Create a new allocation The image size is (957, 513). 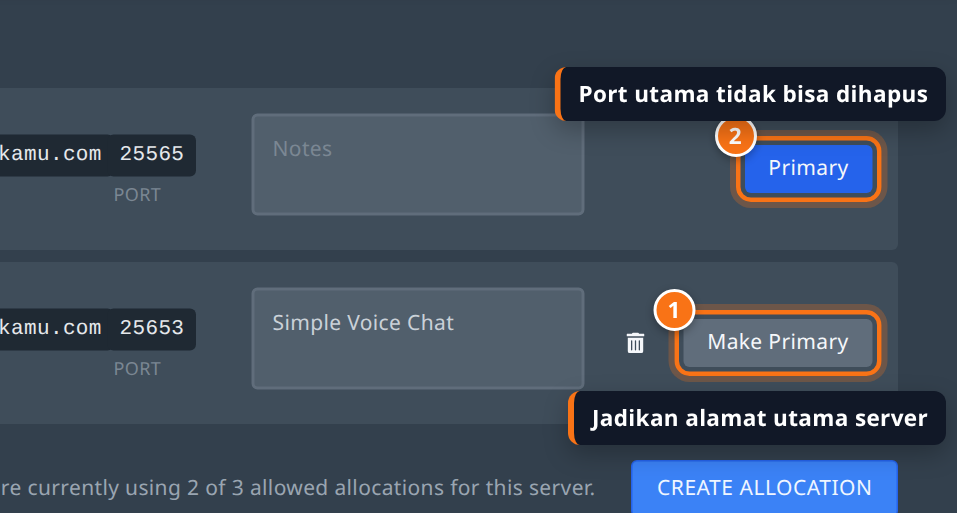click(764, 487)
